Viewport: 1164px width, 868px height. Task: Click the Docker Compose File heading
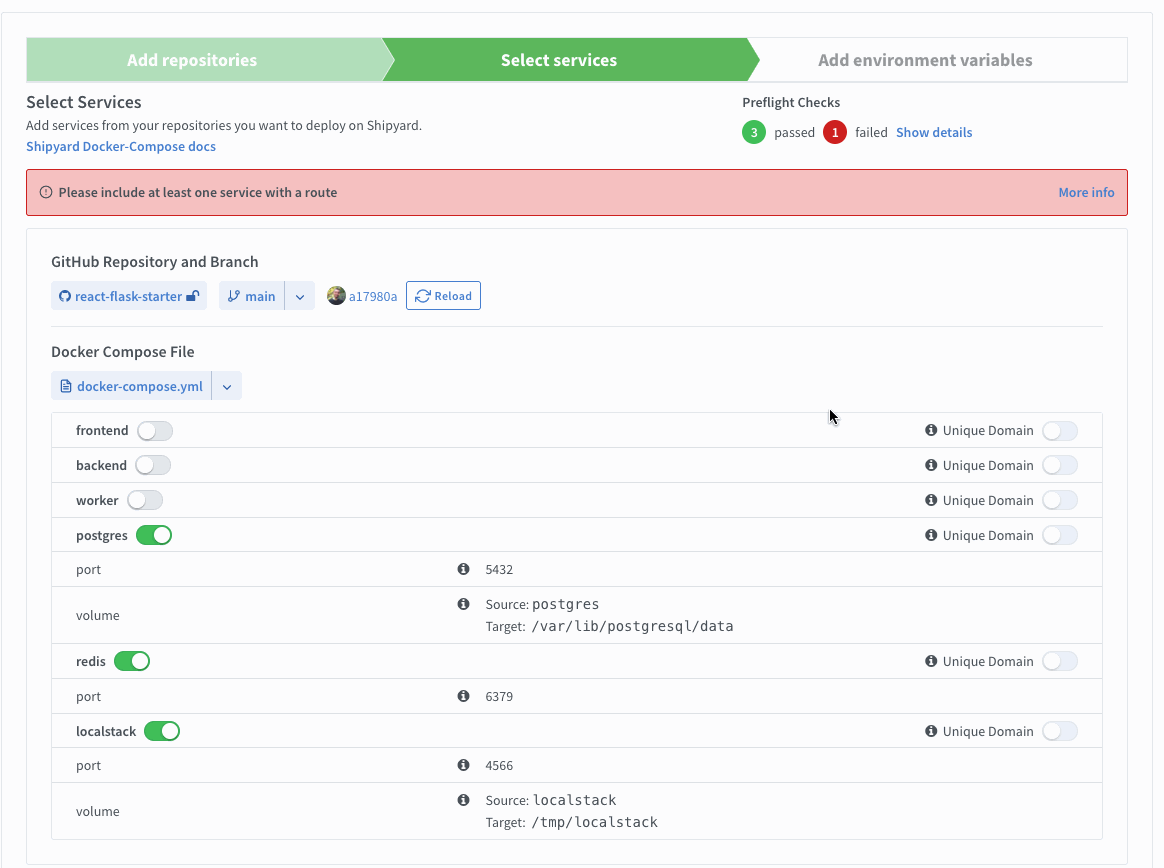coord(122,352)
